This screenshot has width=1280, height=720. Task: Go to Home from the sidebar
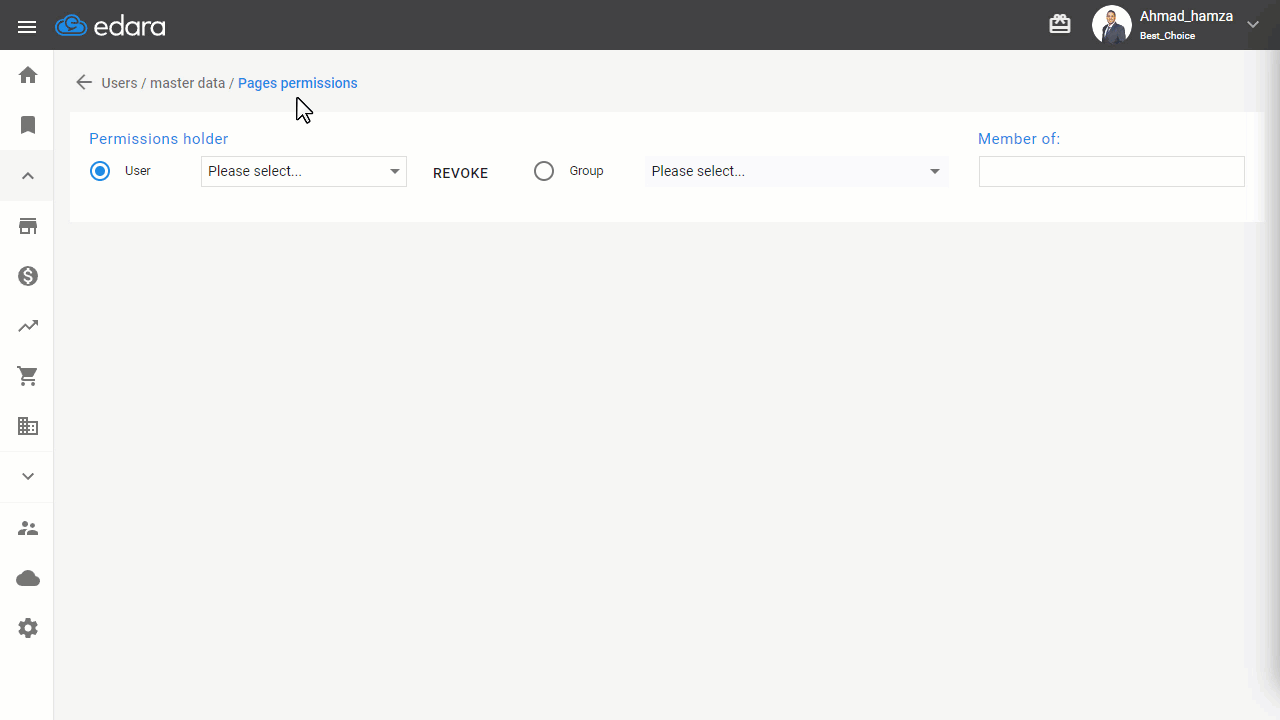coord(28,75)
